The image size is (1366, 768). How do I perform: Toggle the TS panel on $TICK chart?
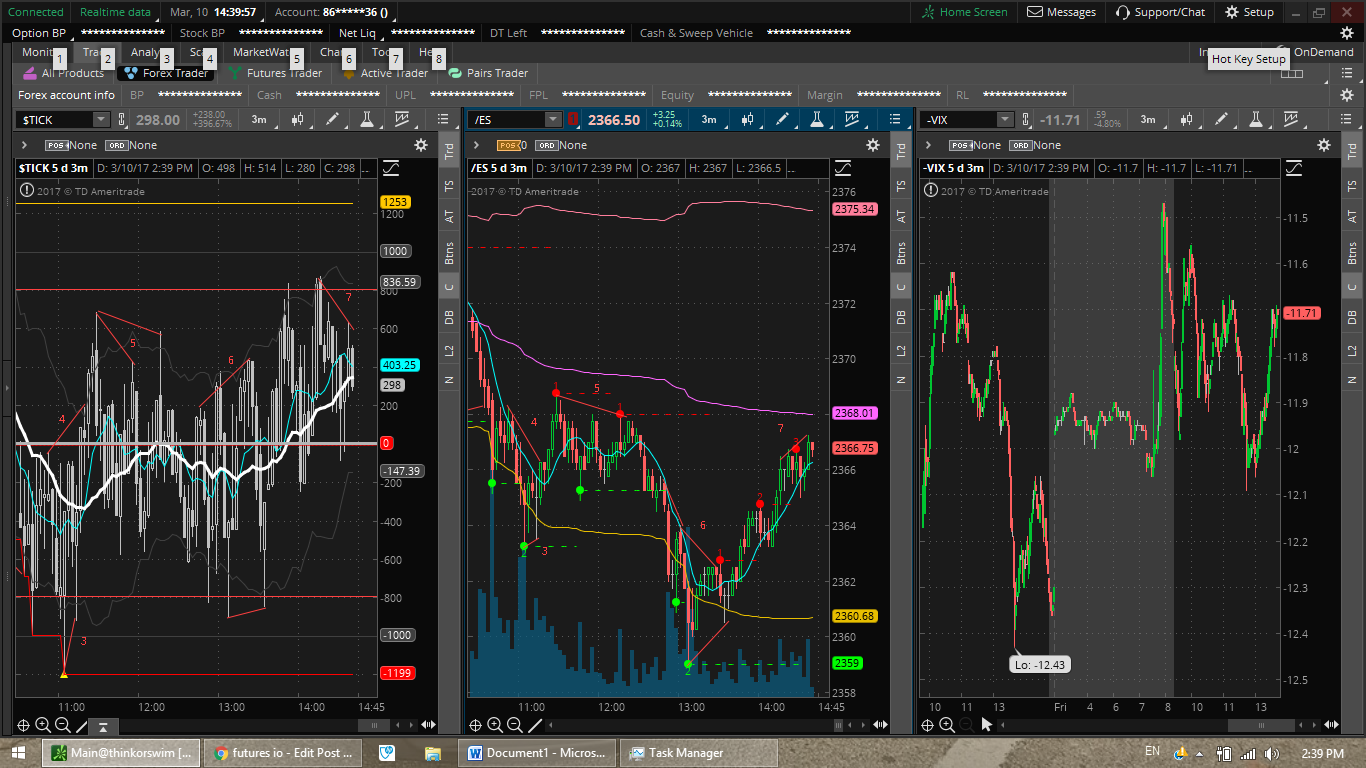(449, 185)
